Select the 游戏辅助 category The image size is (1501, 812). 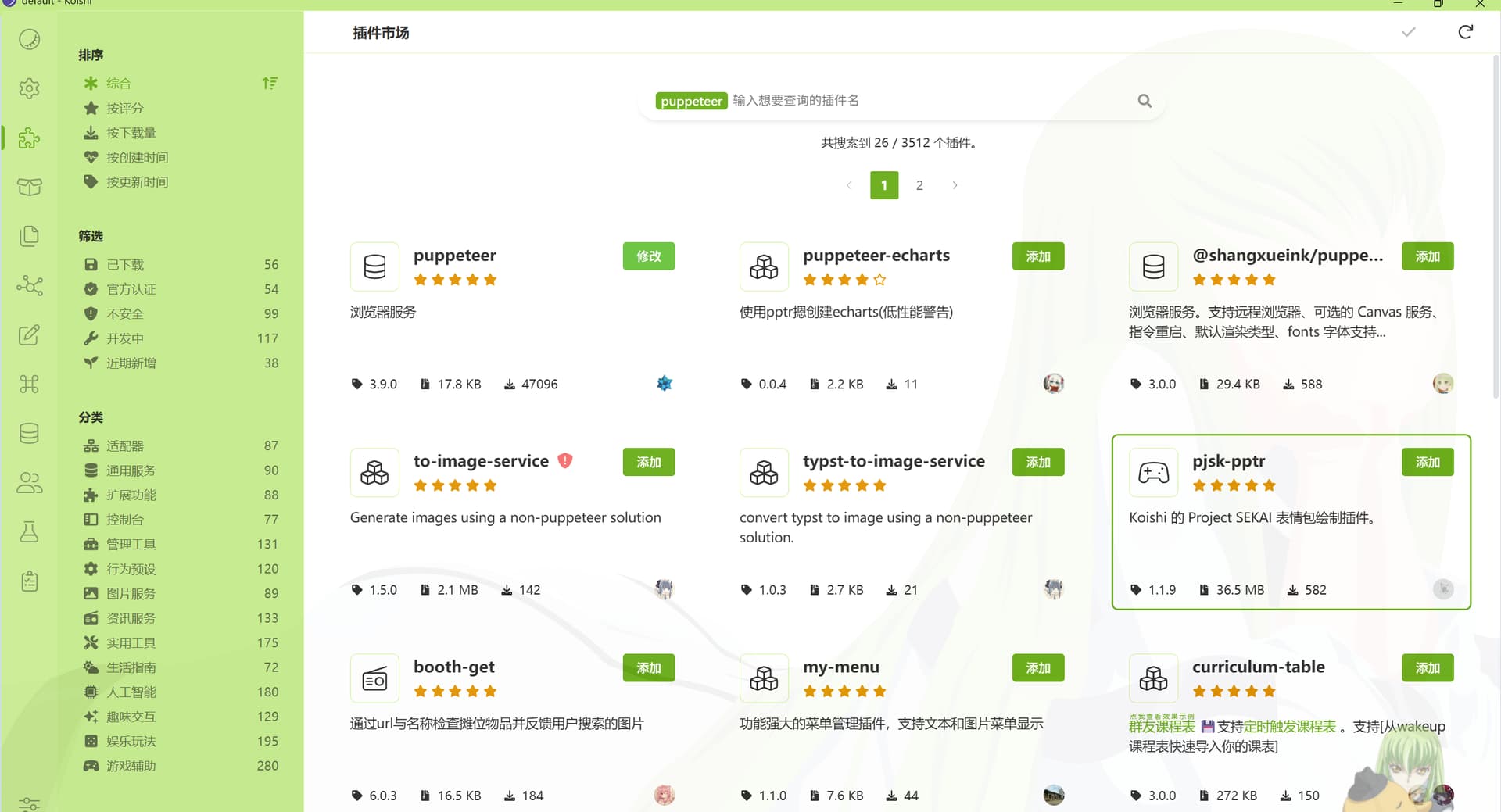[131, 766]
